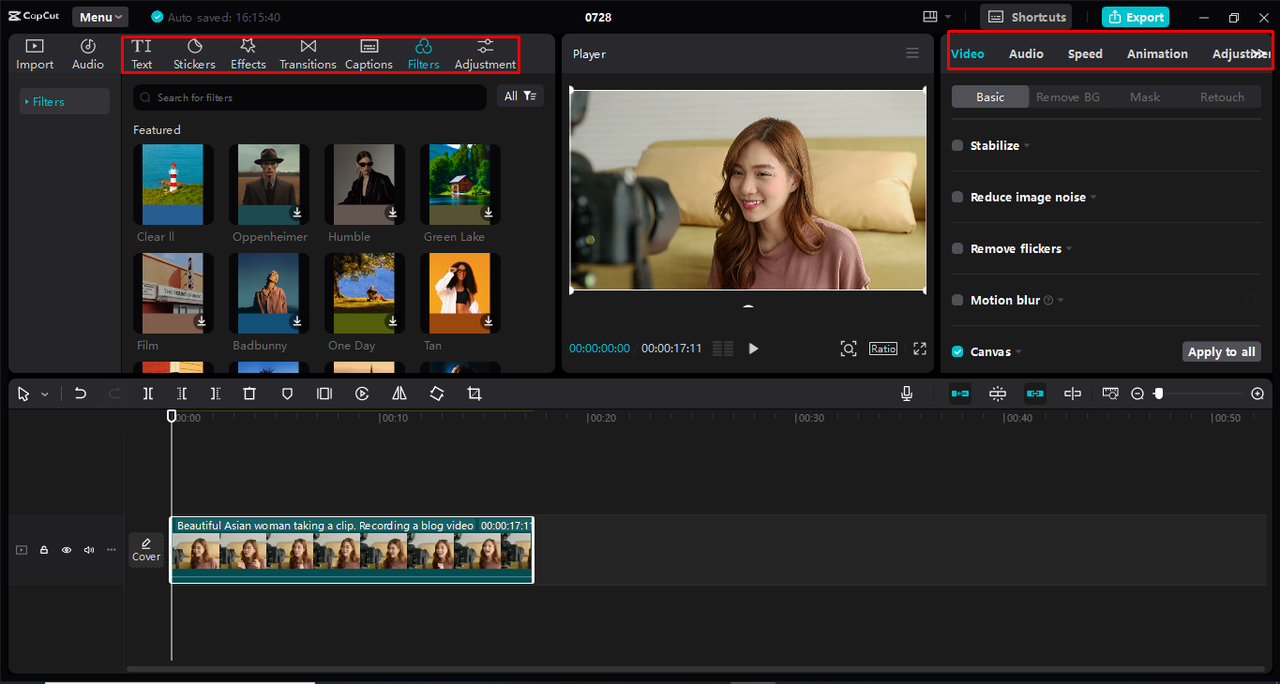Open the Stickers panel
This screenshot has width=1280, height=684.
194,54
